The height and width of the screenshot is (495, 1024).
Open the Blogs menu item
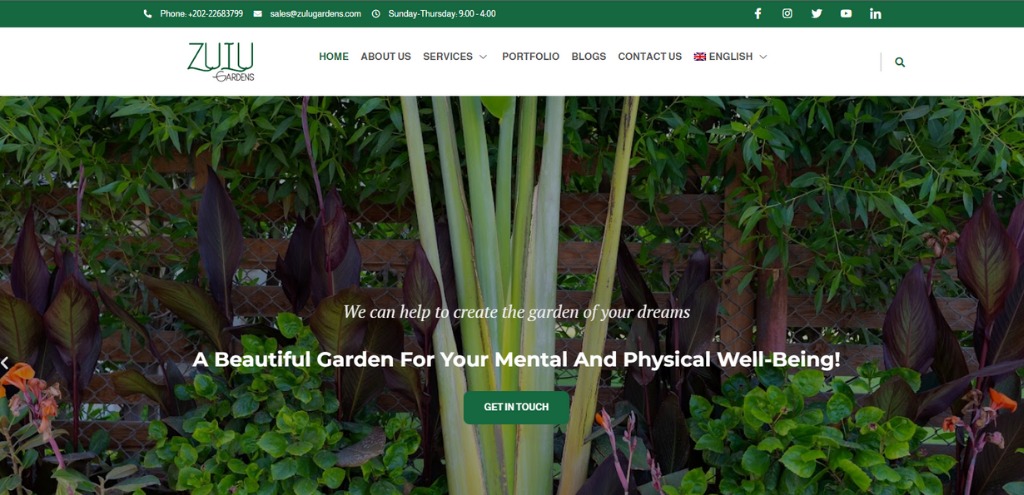588,57
